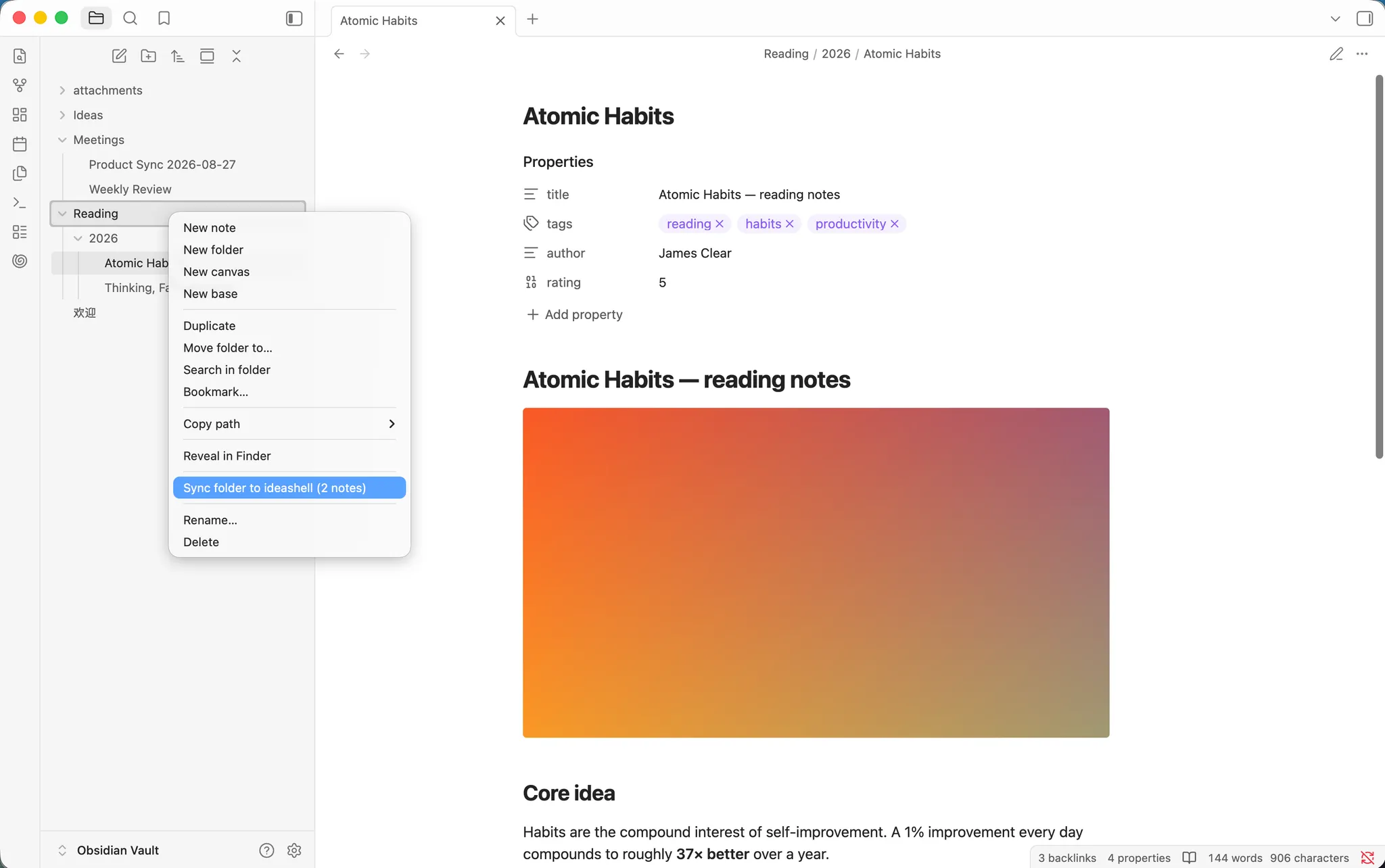Open graph view ribbon icon
The height and width of the screenshot is (868, 1385).
click(x=20, y=85)
